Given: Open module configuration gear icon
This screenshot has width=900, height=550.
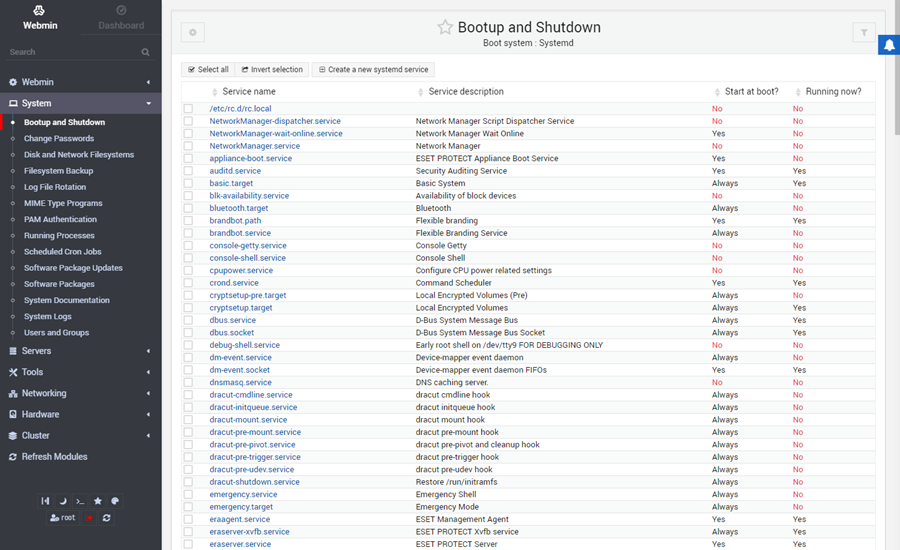Looking at the screenshot, I should pos(193,33).
